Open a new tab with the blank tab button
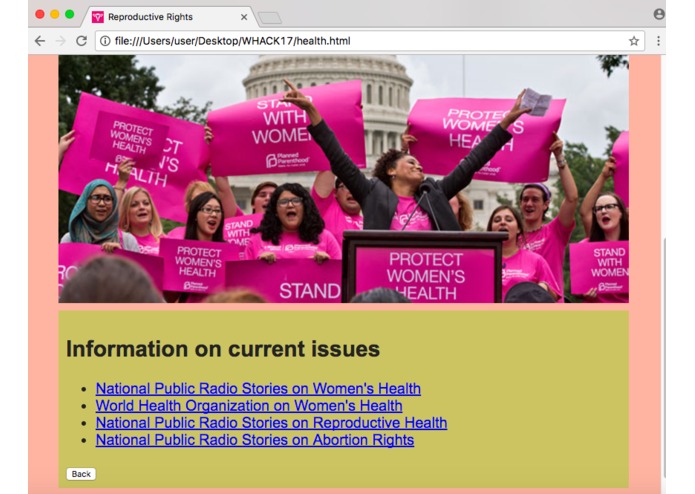This screenshot has height=494, width=695. pos(270,18)
